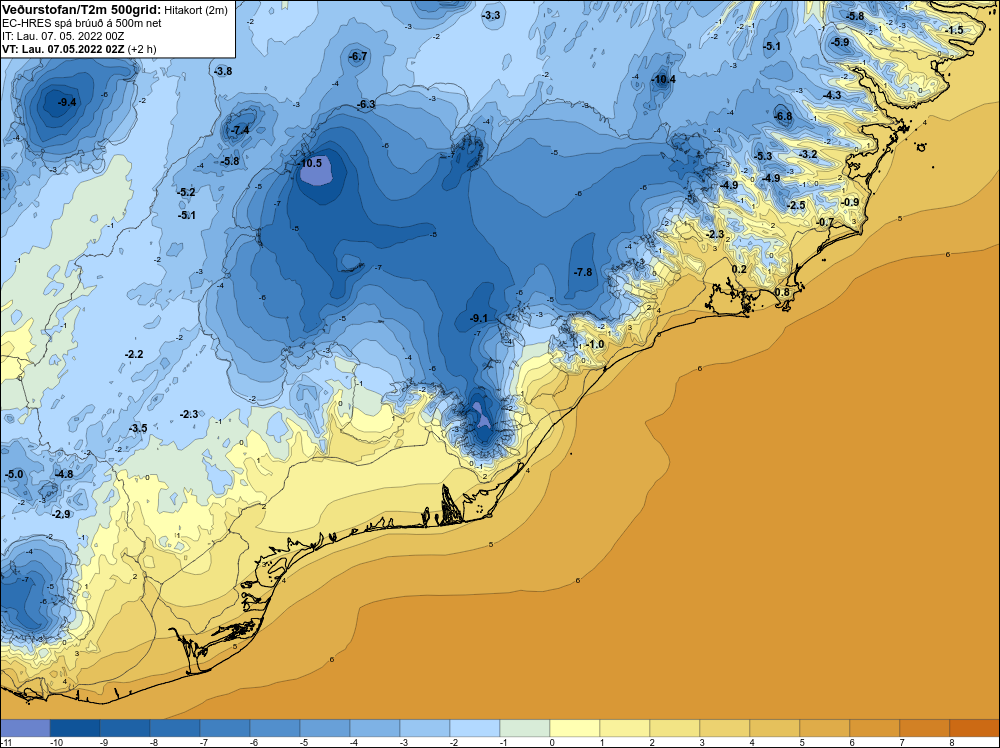Click the -0.7 temperature label near the coast
This screenshot has height=748, width=1000.
(825, 223)
